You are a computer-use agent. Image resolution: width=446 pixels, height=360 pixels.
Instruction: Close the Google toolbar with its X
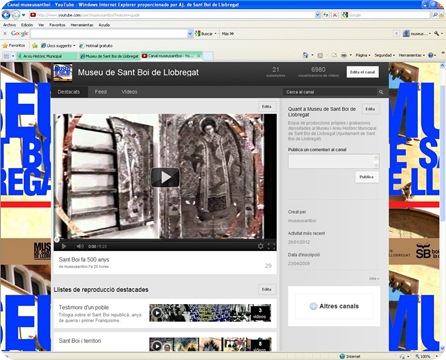click(5, 34)
